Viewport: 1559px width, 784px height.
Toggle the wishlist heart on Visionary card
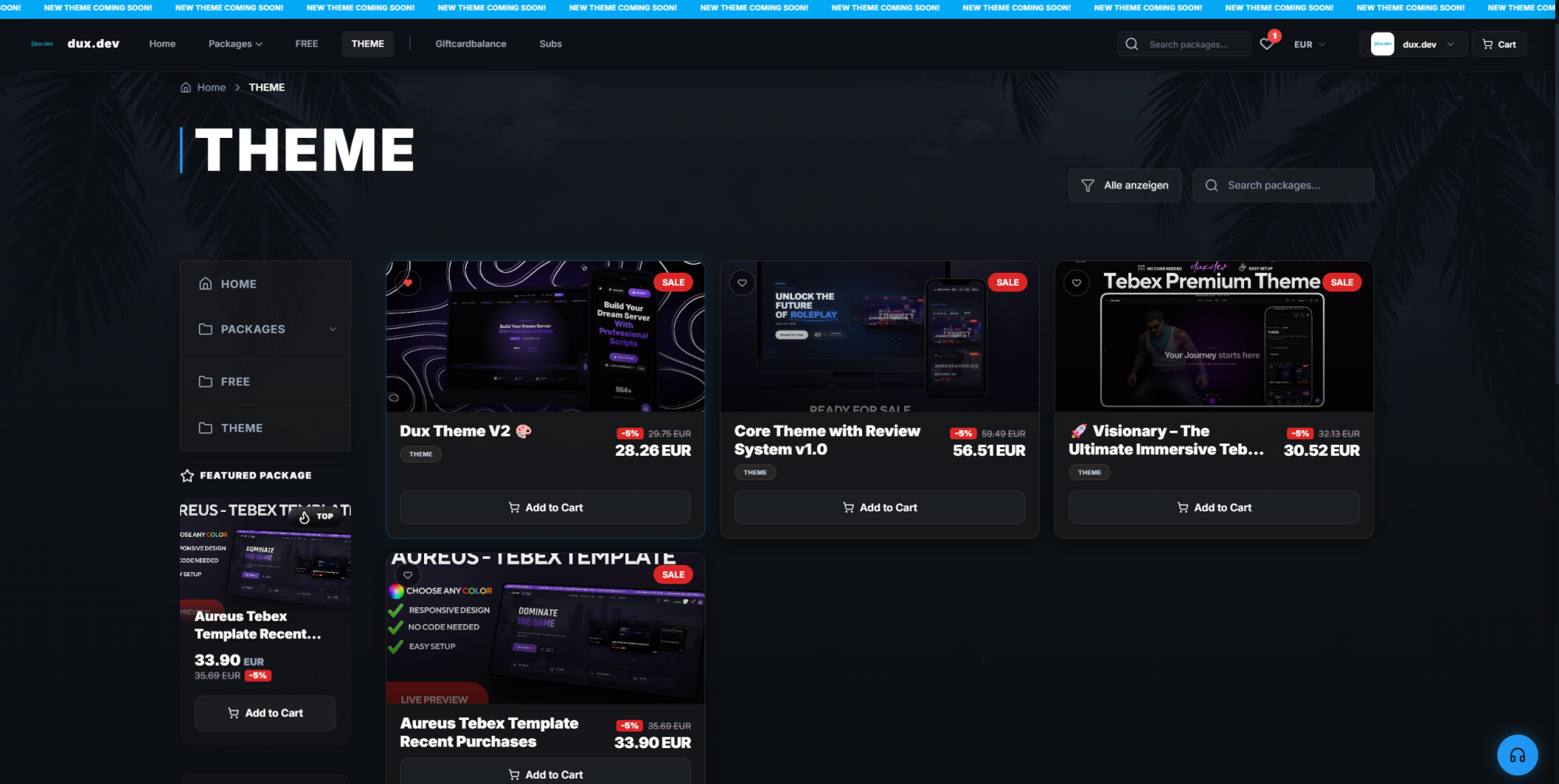pyautogui.click(x=1076, y=283)
